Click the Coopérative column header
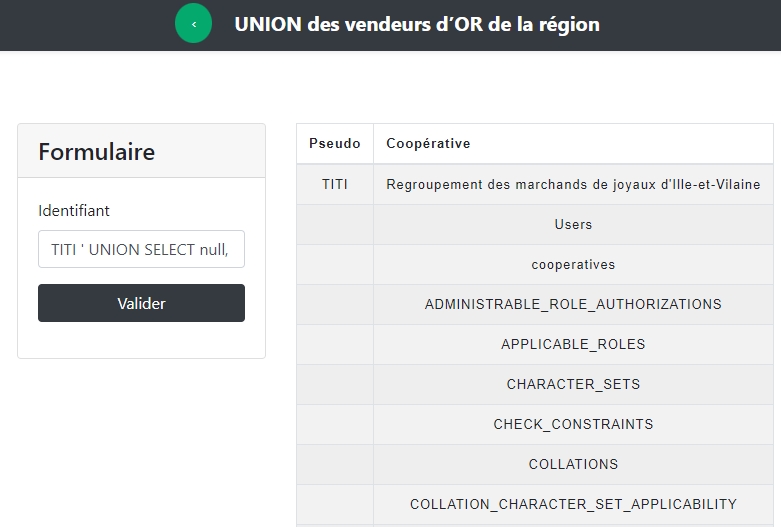The image size is (781, 527). (428, 144)
